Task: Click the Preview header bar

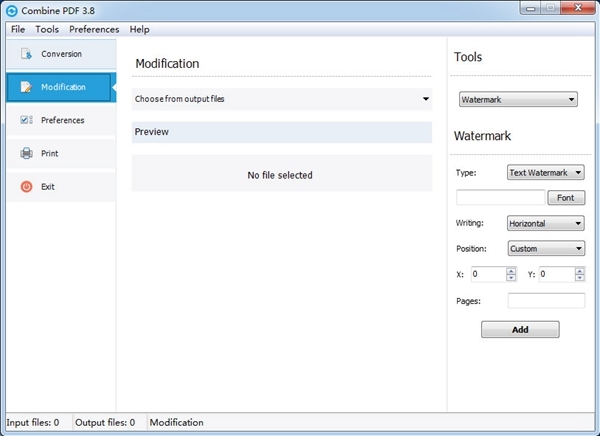Action: click(282, 132)
